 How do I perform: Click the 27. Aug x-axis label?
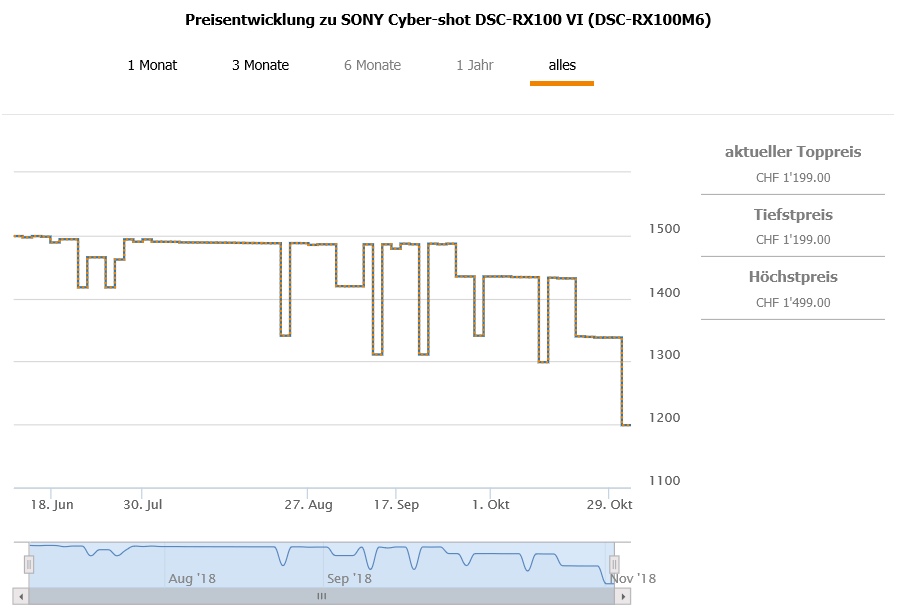[308, 505]
